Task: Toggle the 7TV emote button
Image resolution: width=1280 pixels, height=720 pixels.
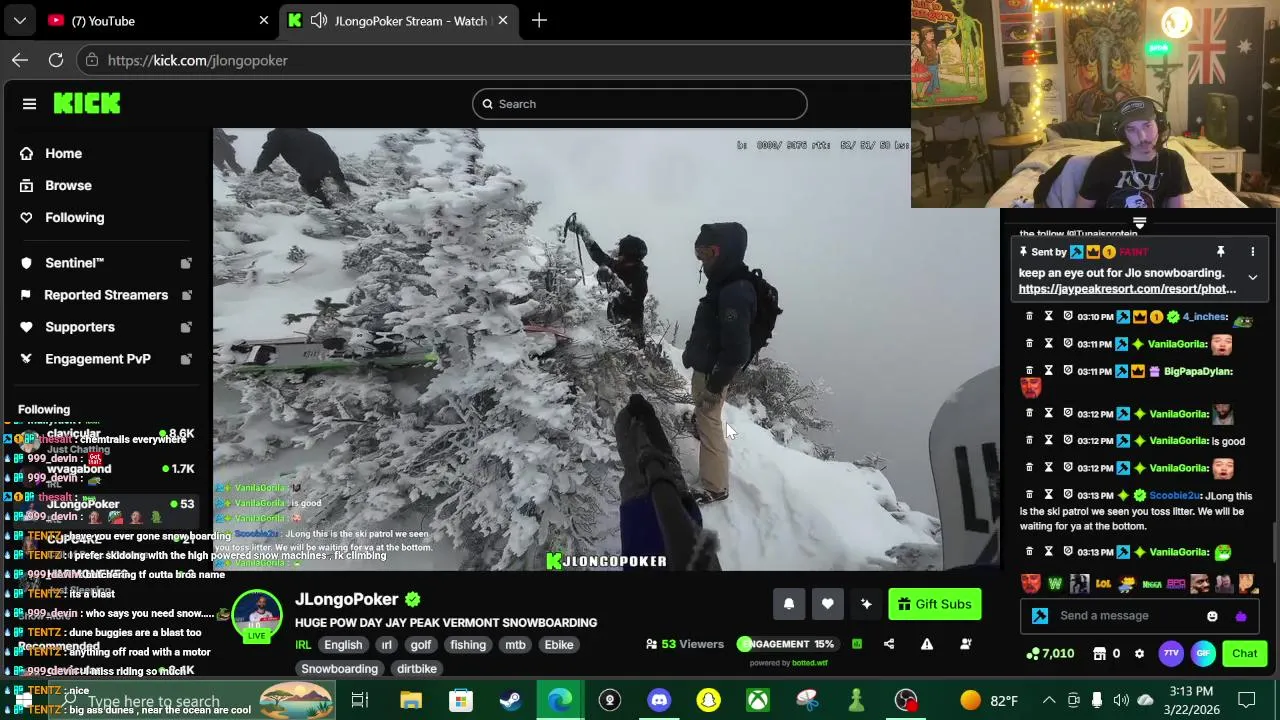Action: click(1171, 654)
